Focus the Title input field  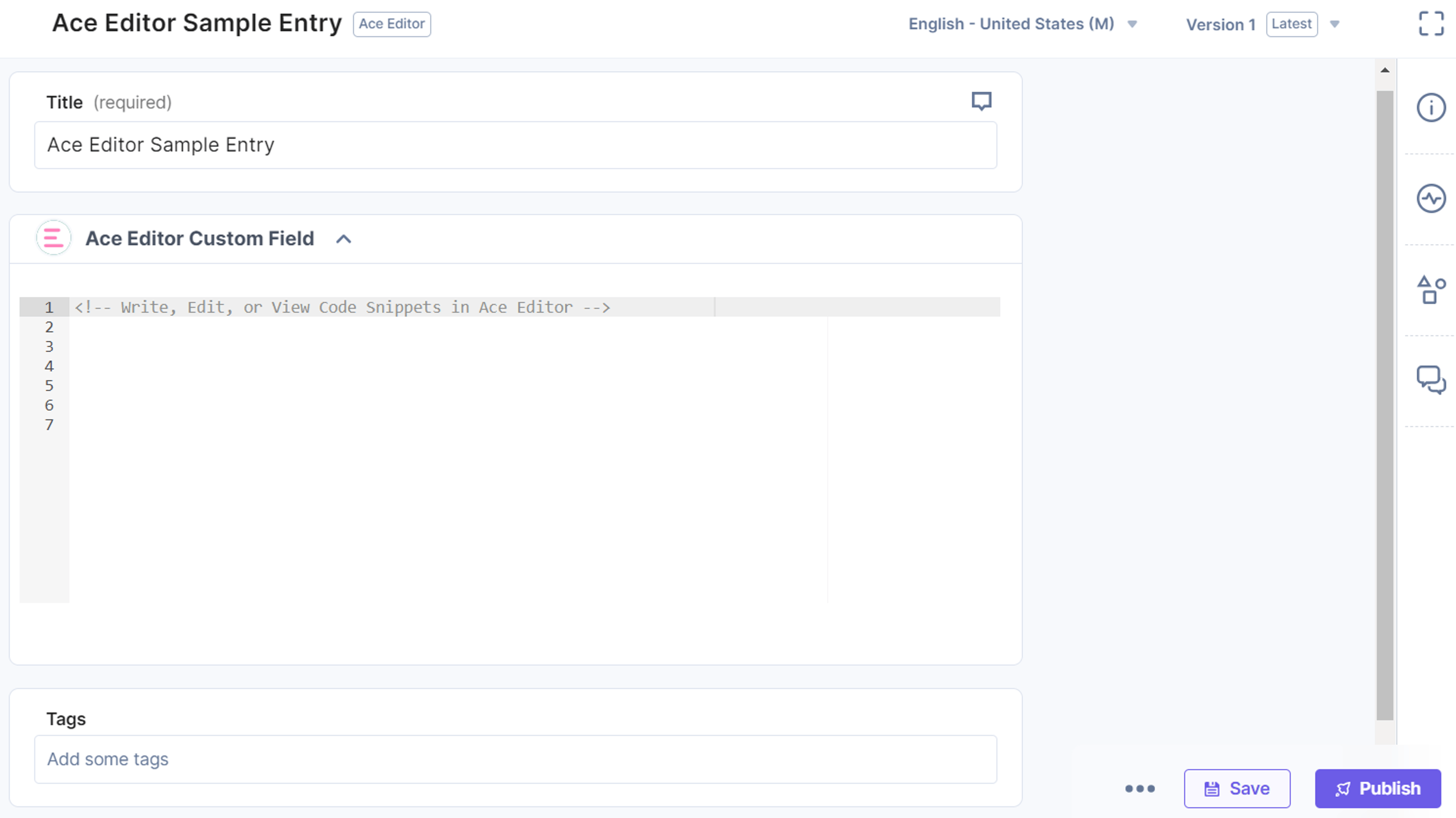coord(516,145)
